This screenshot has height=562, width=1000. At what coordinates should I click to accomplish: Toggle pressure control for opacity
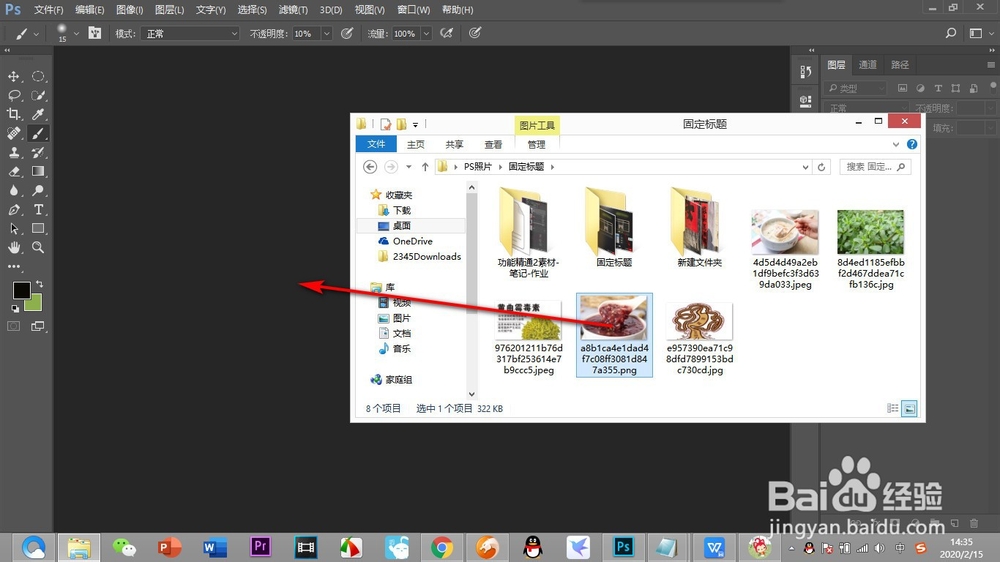pos(347,33)
